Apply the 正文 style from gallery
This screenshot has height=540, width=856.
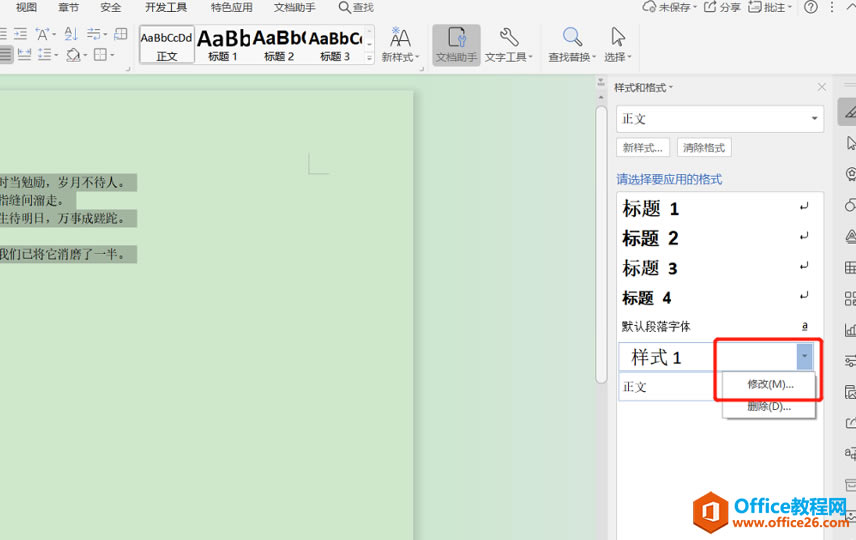[167, 45]
